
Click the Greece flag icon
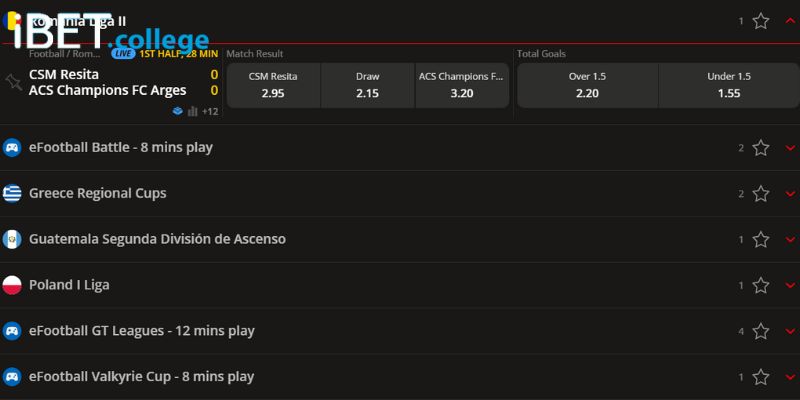pyautogui.click(x=12, y=193)
